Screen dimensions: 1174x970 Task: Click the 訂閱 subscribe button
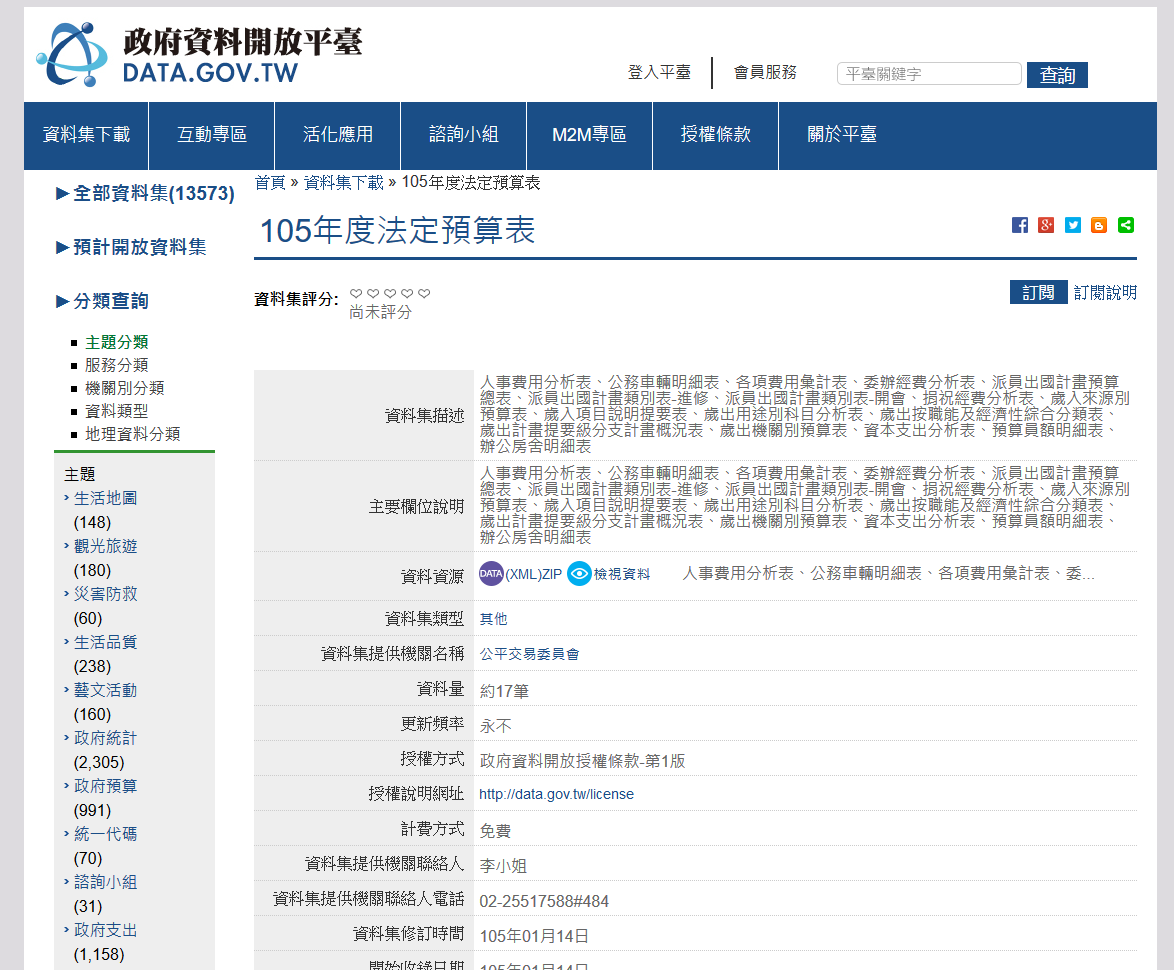click(x=1038, y=293)
